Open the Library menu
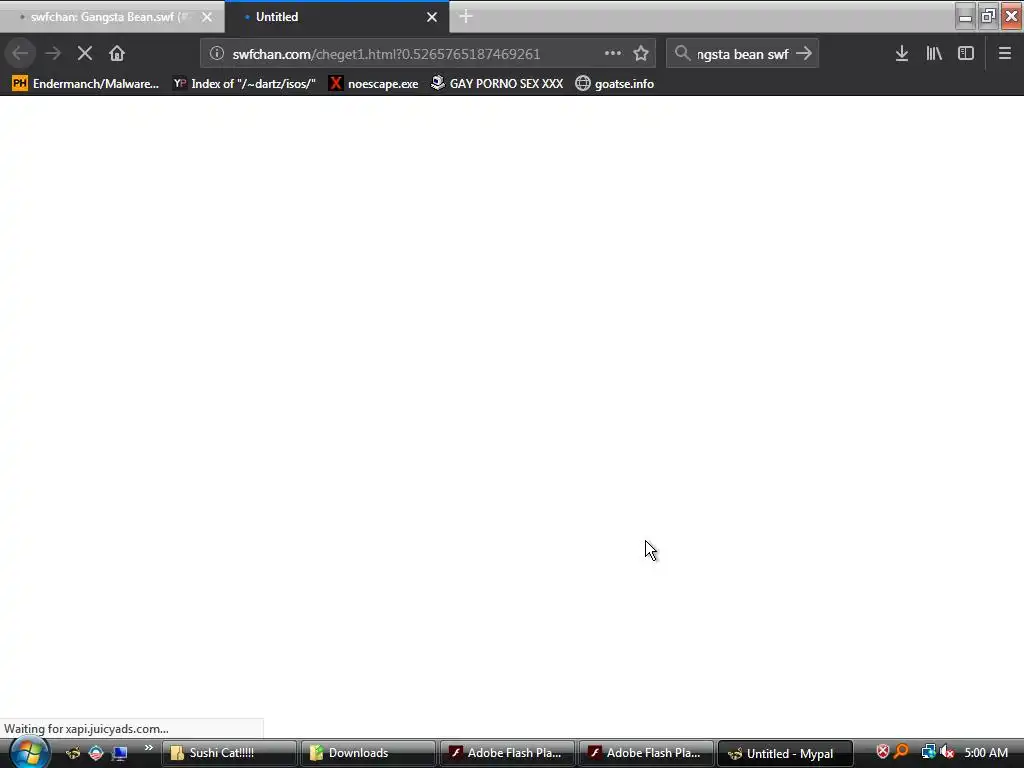This screenshot has height=768, width=1024. point(934,54)
